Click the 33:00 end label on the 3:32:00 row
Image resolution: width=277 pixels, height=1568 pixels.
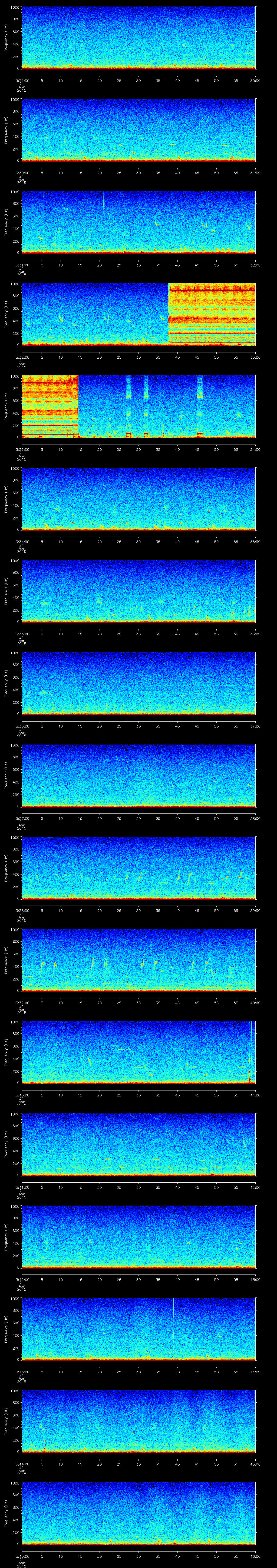click(x=255, y=357)
